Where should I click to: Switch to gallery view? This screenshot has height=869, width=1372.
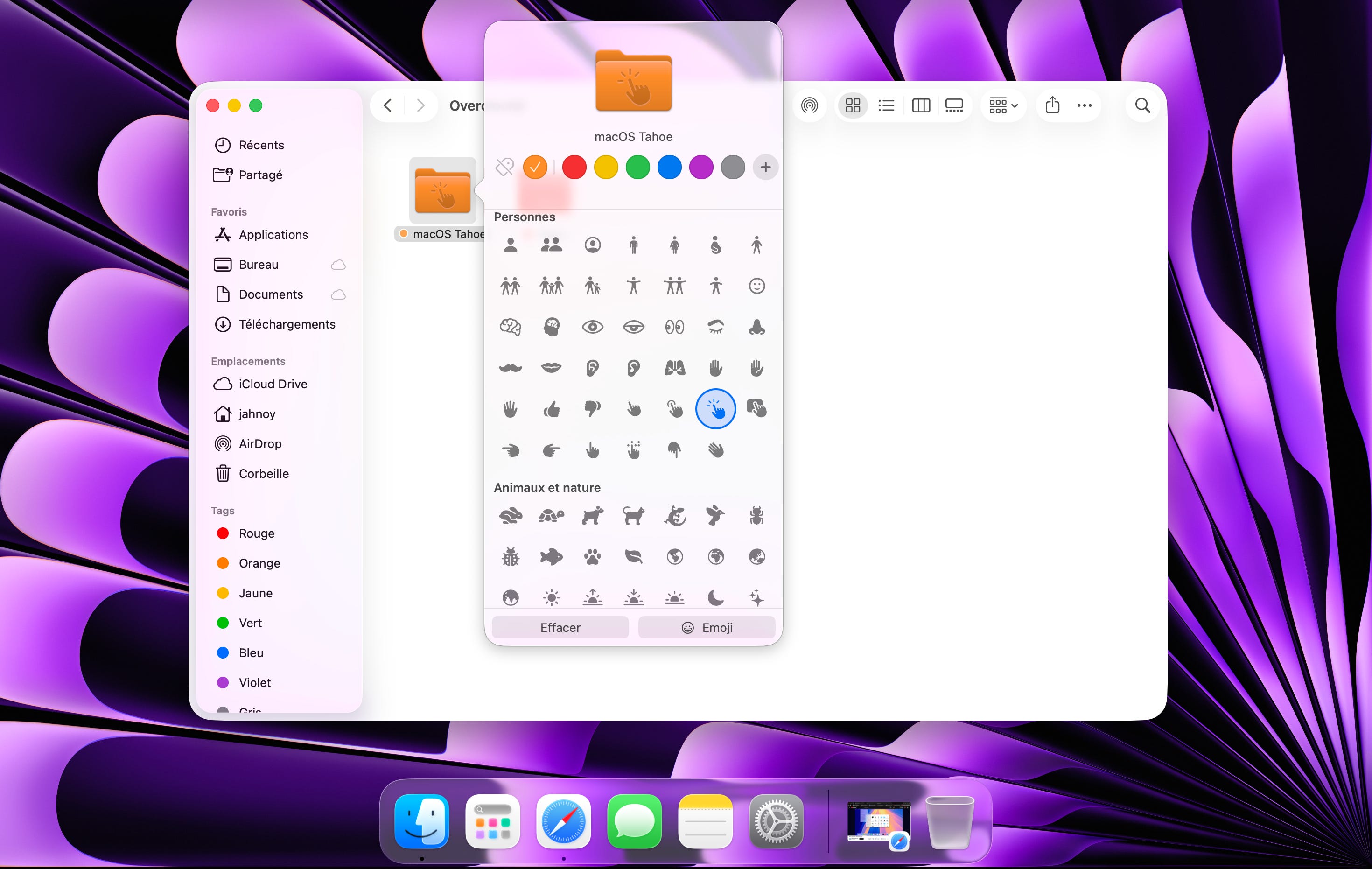953,105
